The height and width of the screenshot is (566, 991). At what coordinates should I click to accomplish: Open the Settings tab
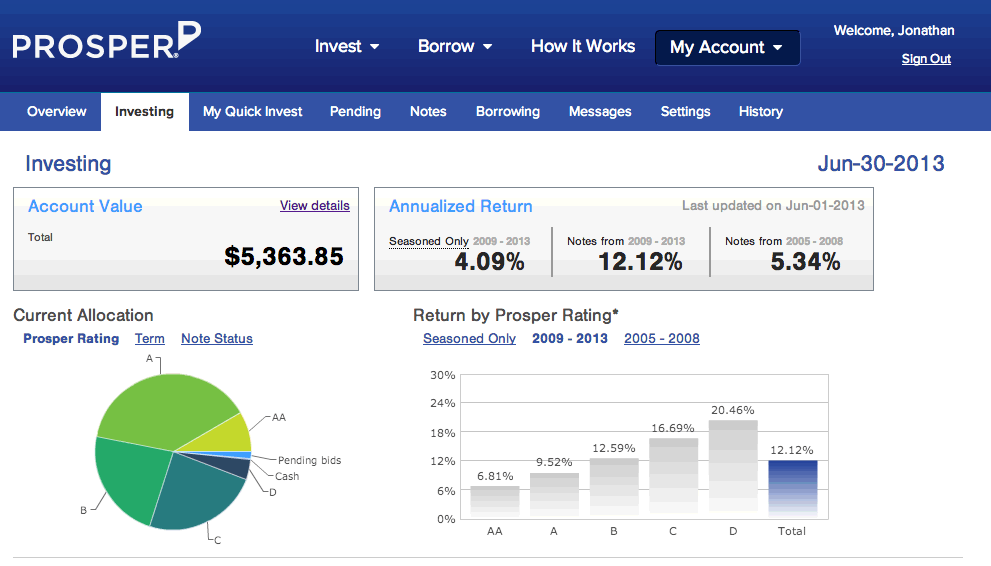point(685,112)
